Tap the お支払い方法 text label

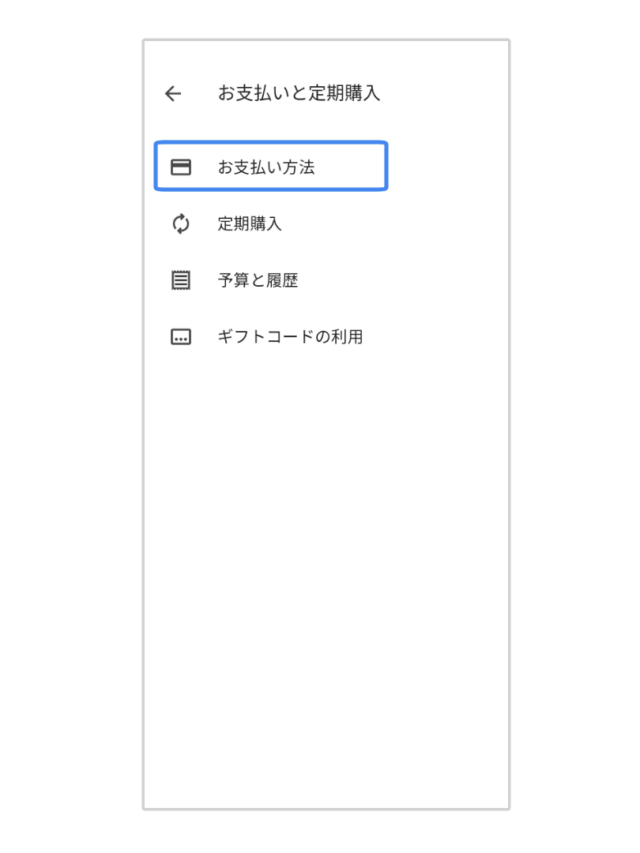coord(266,167)
